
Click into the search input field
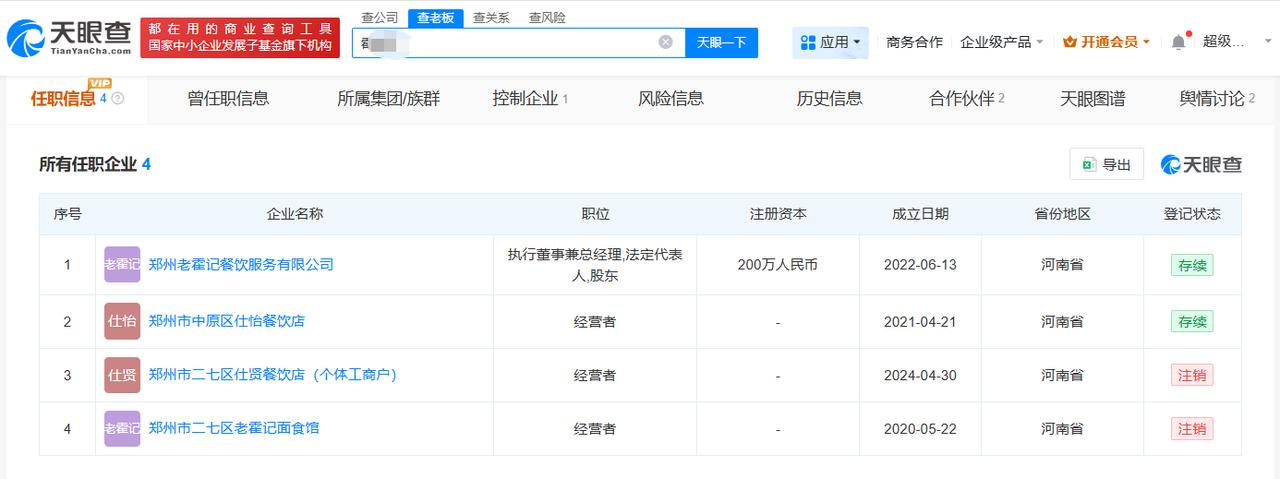(520, 42)
